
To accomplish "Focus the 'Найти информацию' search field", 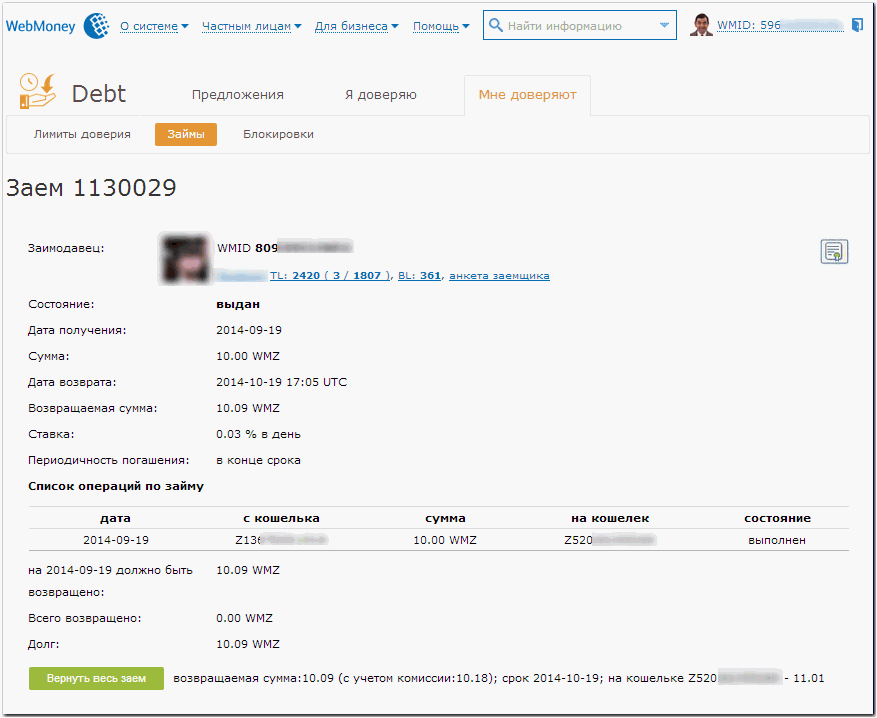I will [579, 25].
